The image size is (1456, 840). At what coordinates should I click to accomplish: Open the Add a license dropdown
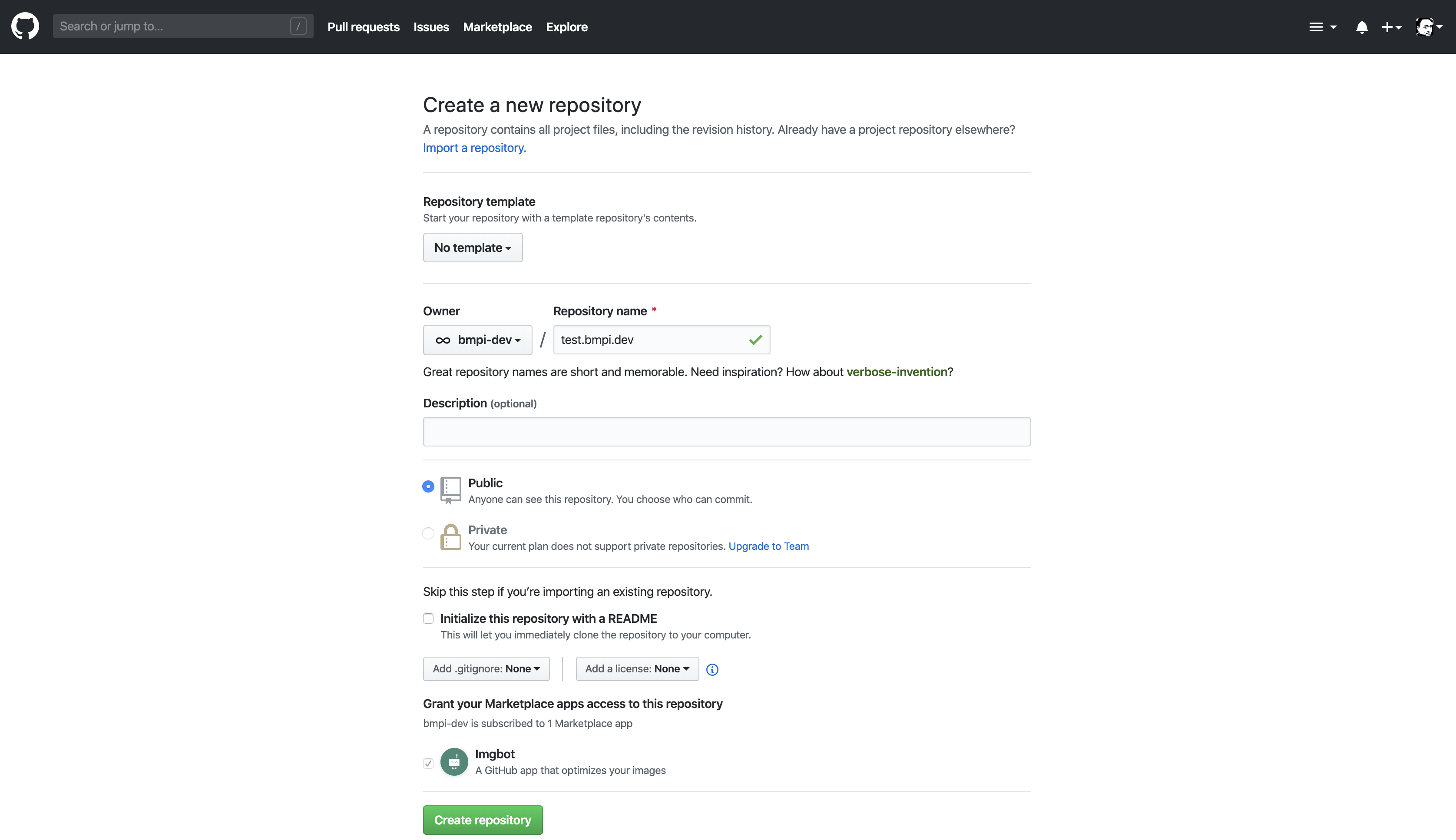point(637,668)
